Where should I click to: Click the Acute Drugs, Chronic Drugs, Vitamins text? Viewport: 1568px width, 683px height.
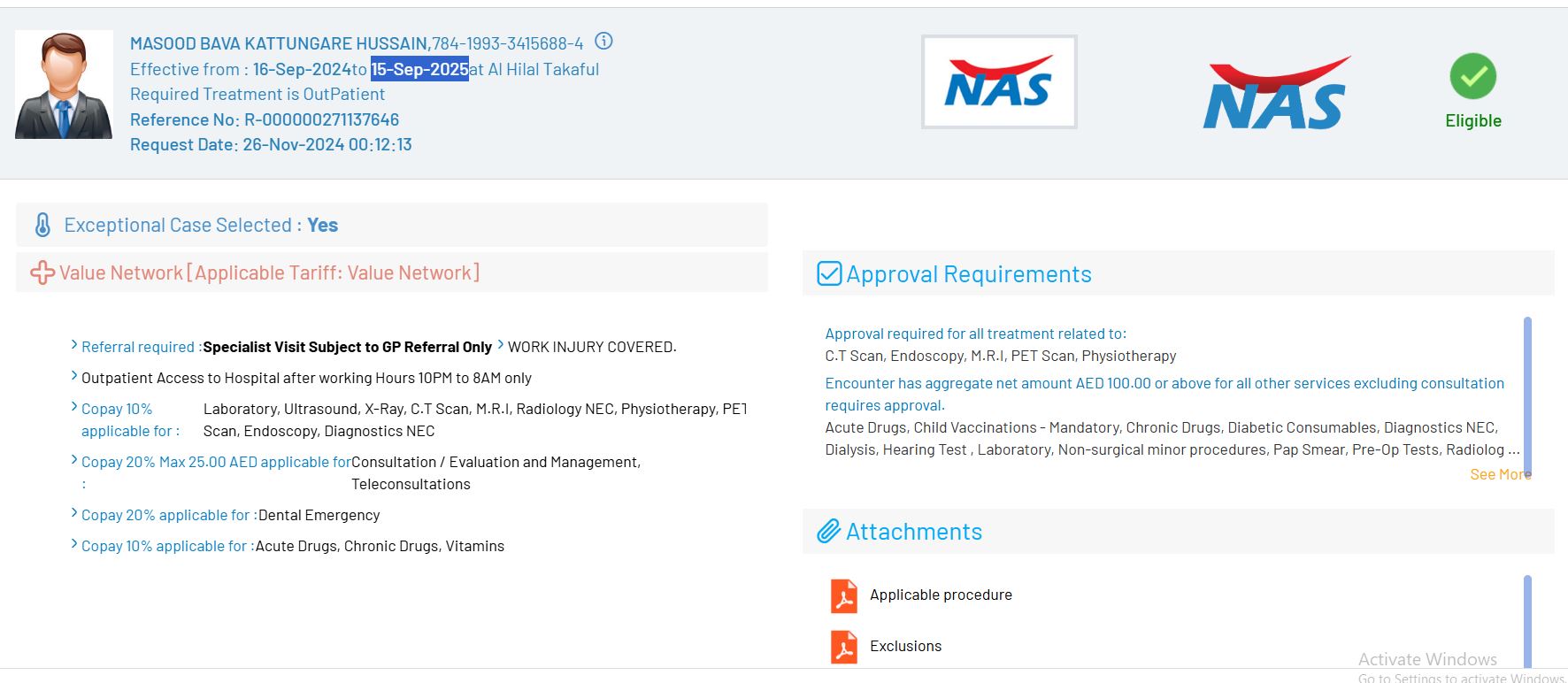(x=380, y=546)
